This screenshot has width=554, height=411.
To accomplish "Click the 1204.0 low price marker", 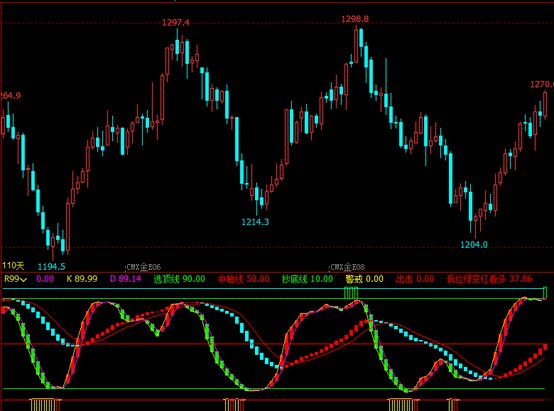I will click(474, 245).
